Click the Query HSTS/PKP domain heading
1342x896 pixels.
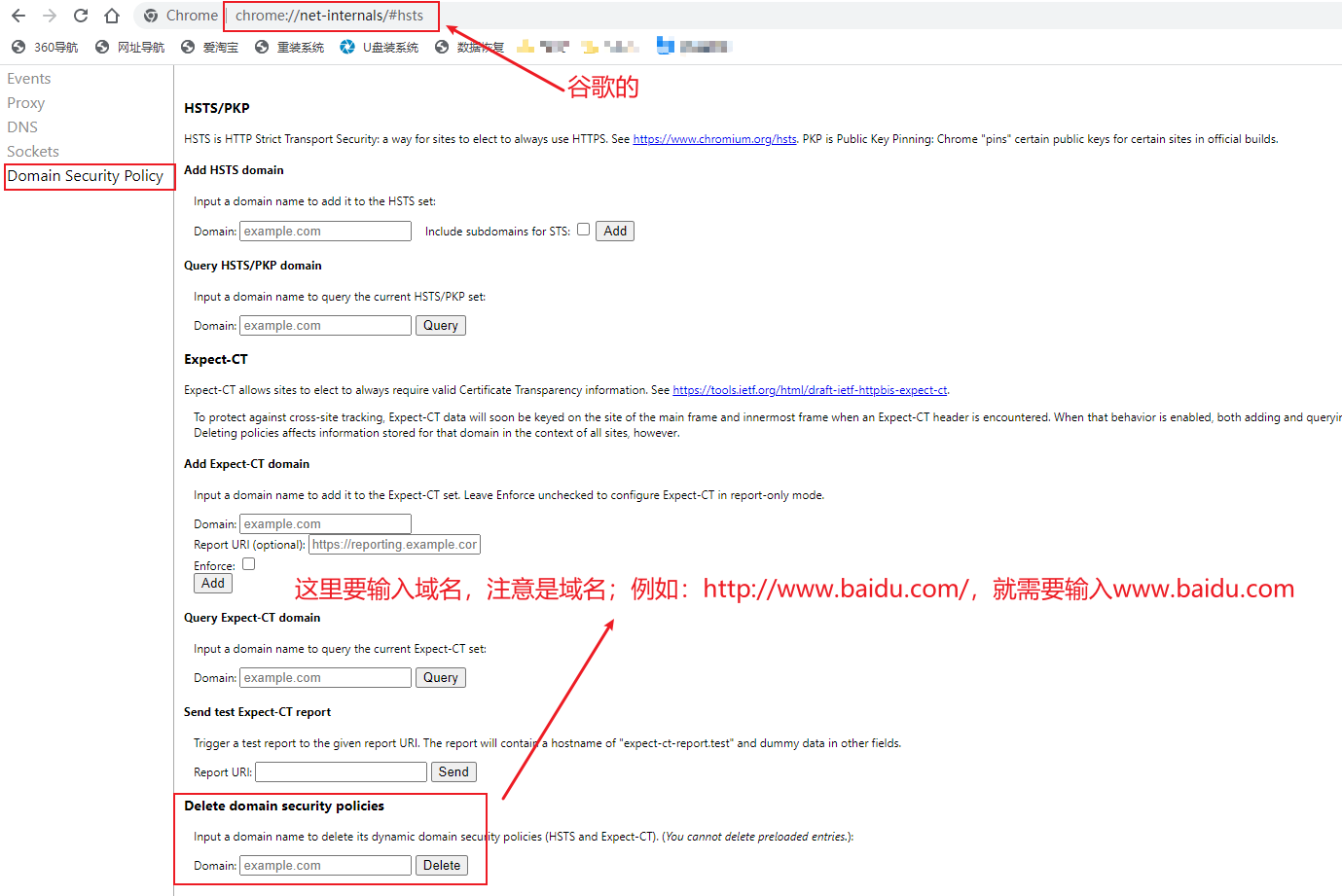pyautogui.click(x=253, y=266)
